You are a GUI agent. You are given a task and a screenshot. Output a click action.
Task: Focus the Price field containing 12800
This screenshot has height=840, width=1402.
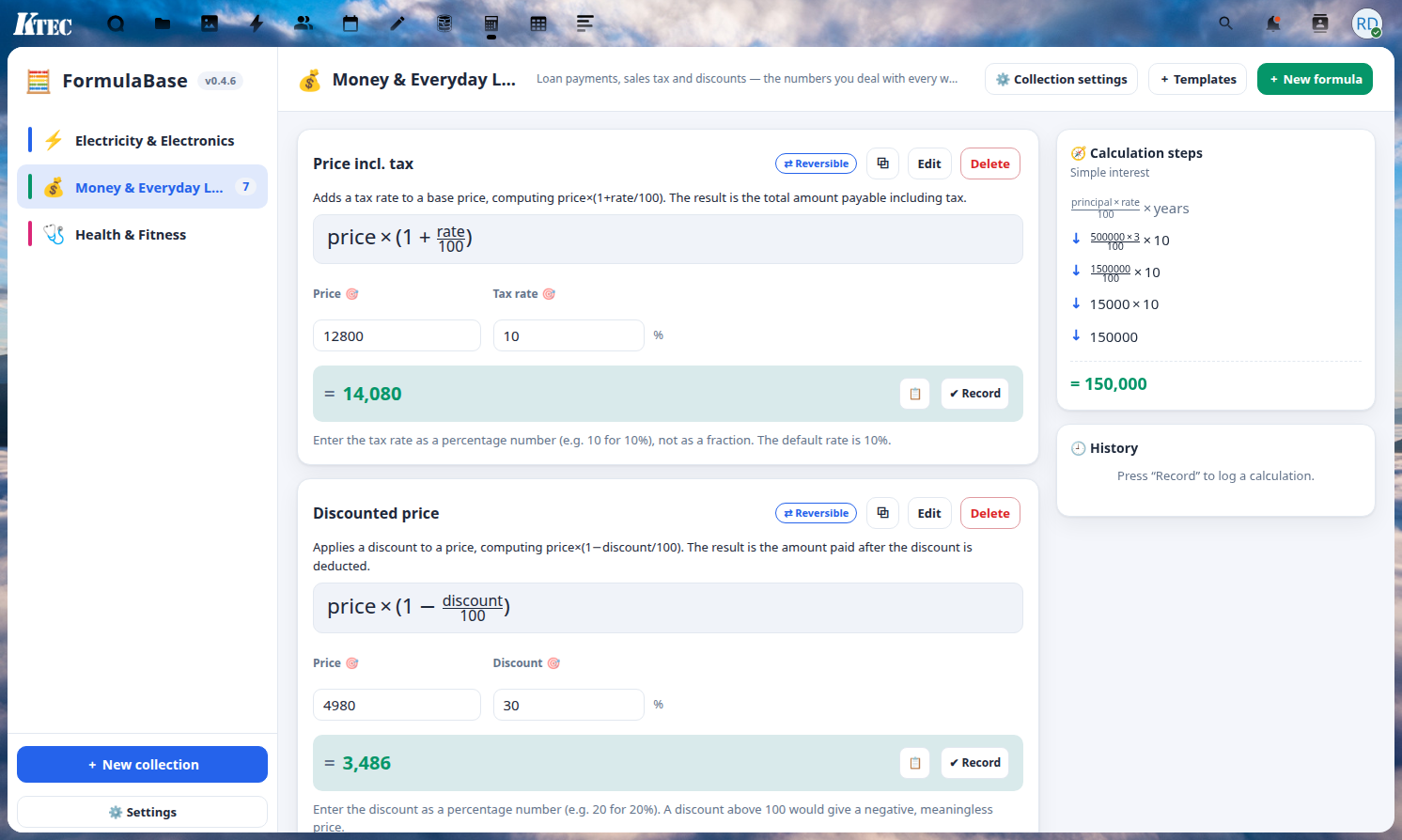(397, 335)
